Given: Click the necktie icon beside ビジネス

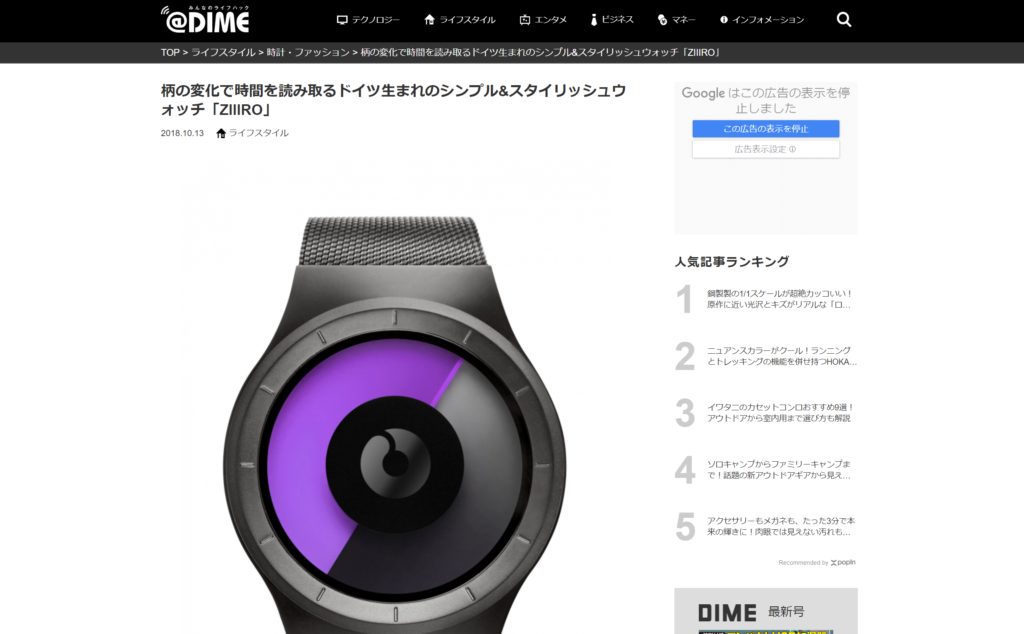Looking at the screenshot, I should (594, 20).
